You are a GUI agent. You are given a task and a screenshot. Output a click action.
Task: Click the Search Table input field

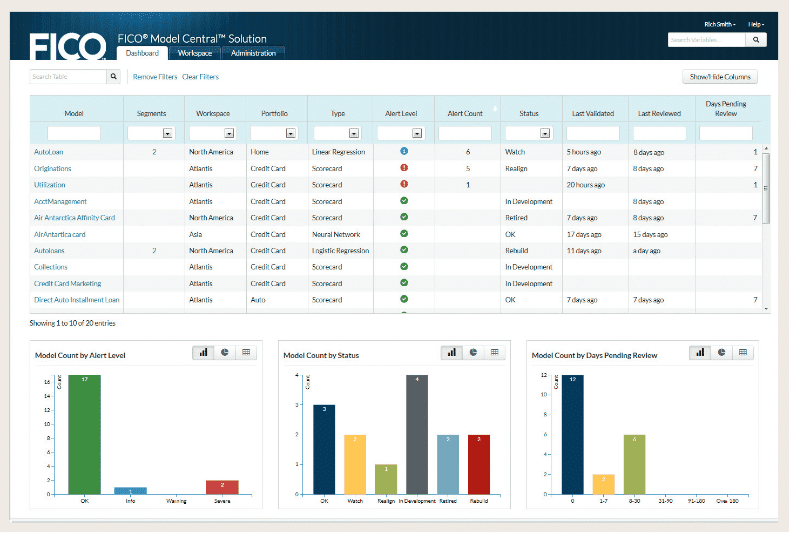(68, 76)
